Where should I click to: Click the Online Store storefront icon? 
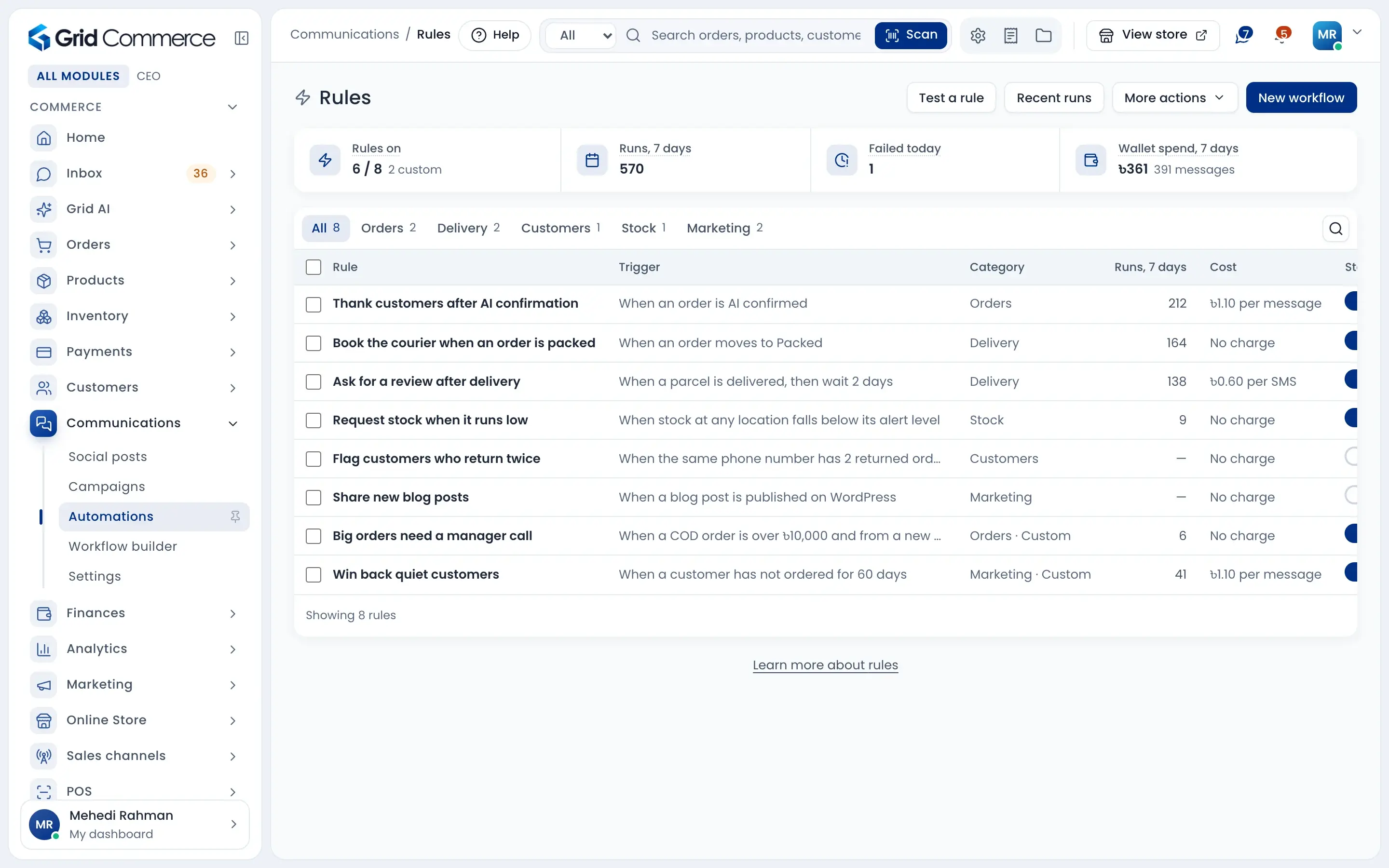click(43, 720)
